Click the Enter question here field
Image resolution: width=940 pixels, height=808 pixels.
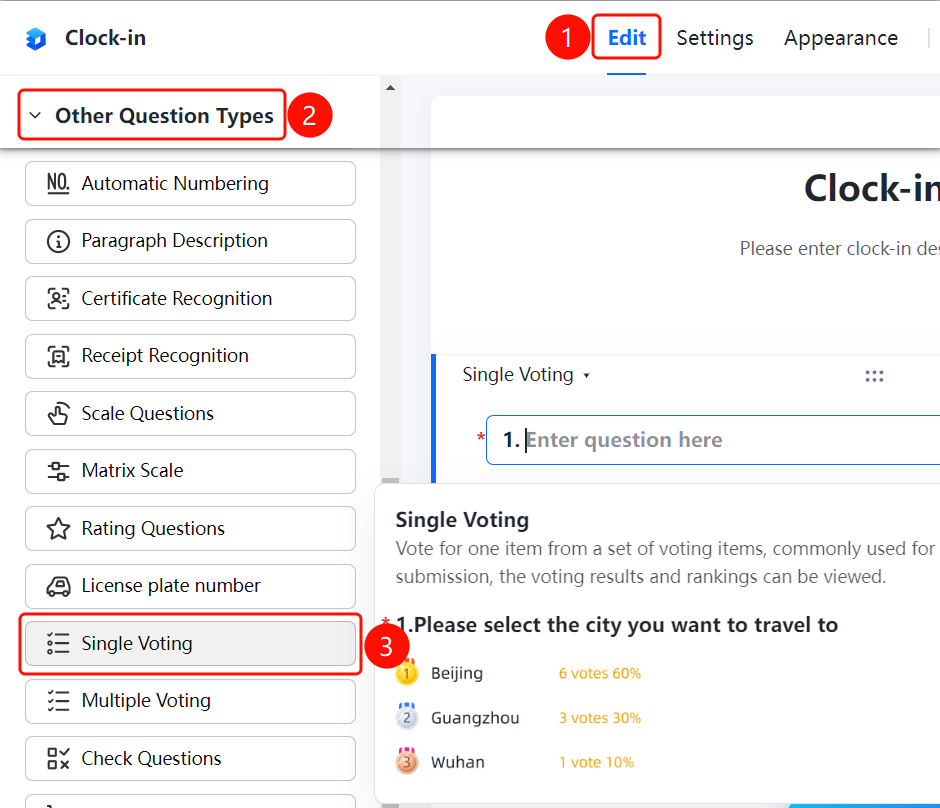coord(713,440)
